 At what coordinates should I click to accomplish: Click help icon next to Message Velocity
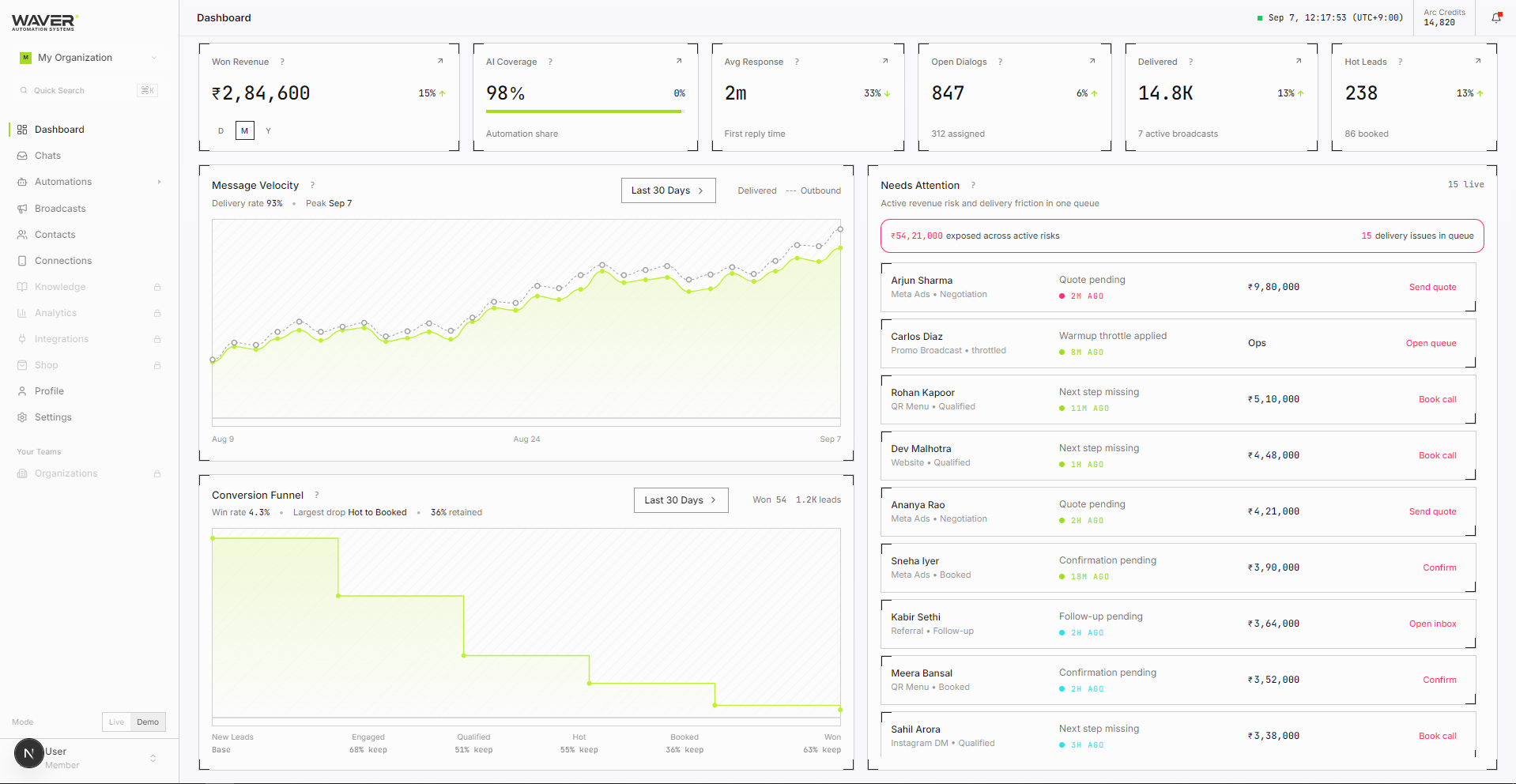point(312,185)
